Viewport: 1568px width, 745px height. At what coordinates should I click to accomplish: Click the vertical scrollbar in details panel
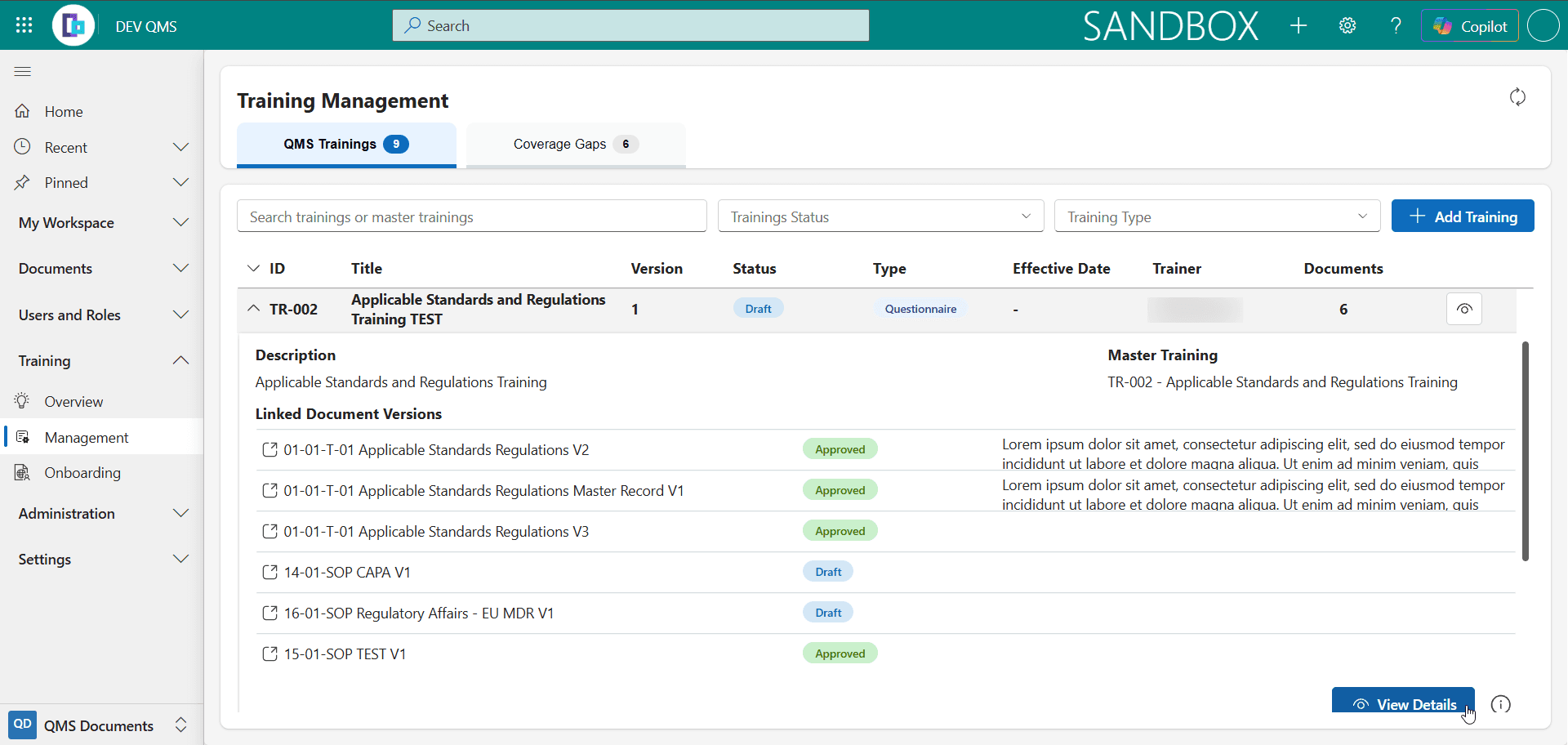click(x=1525, y=451)
